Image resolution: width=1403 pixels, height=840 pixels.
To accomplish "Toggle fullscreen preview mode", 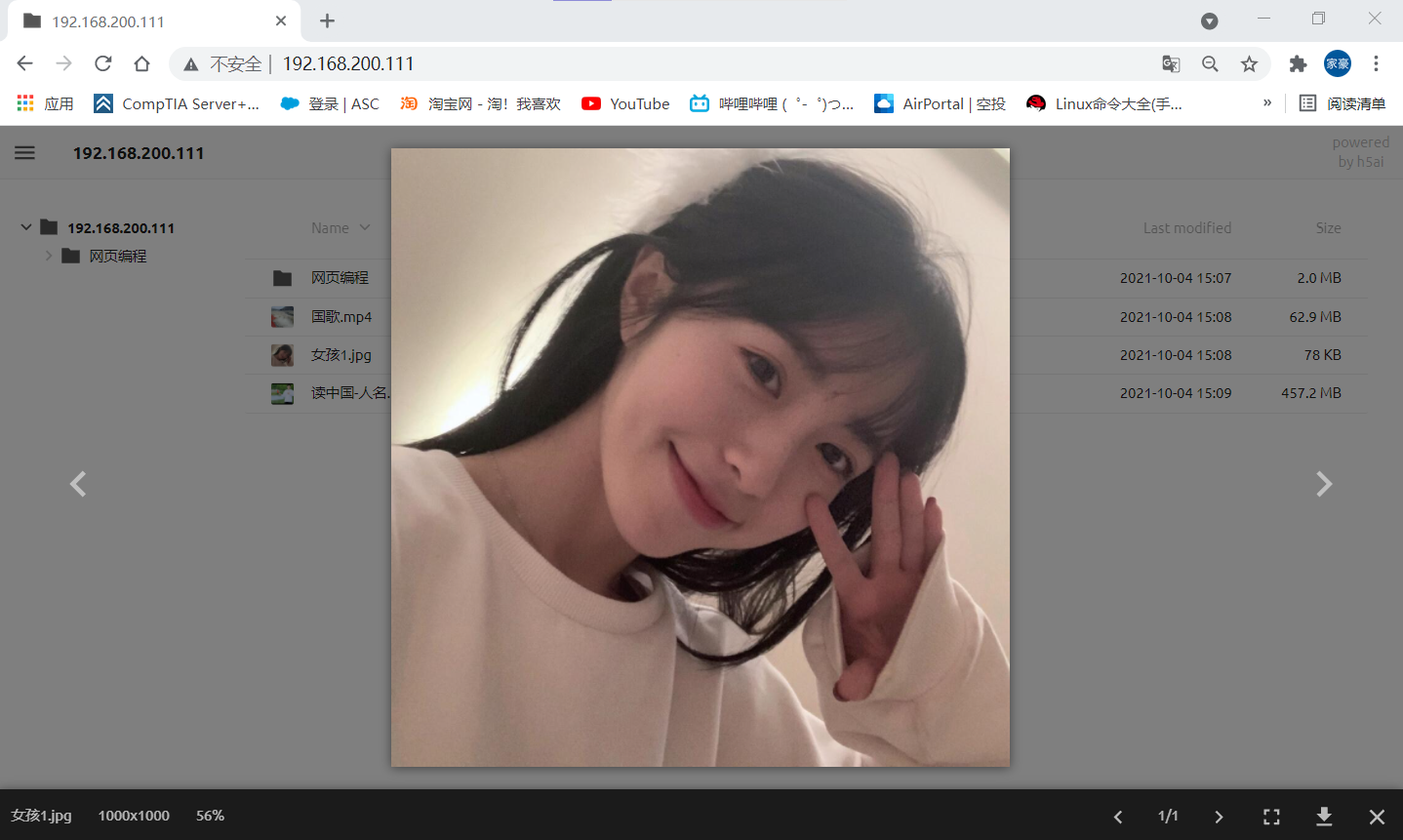I will 1271,817.
